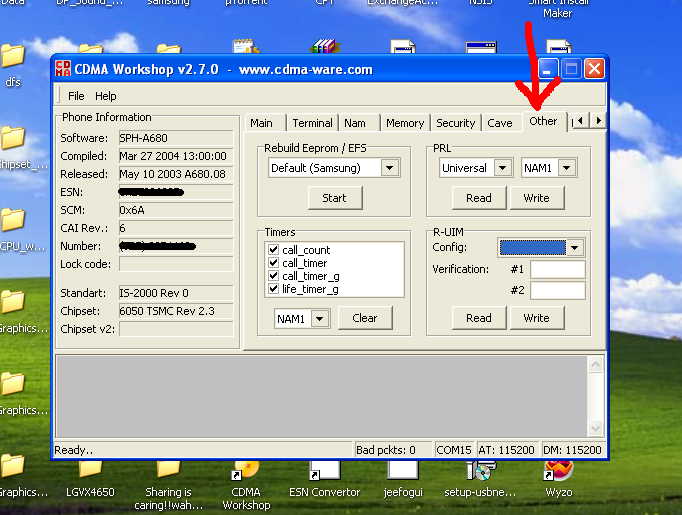This screenshot has height=515, width=682.
Task: Expand the PRL Universal dropdown
Action: click(502, 168)
